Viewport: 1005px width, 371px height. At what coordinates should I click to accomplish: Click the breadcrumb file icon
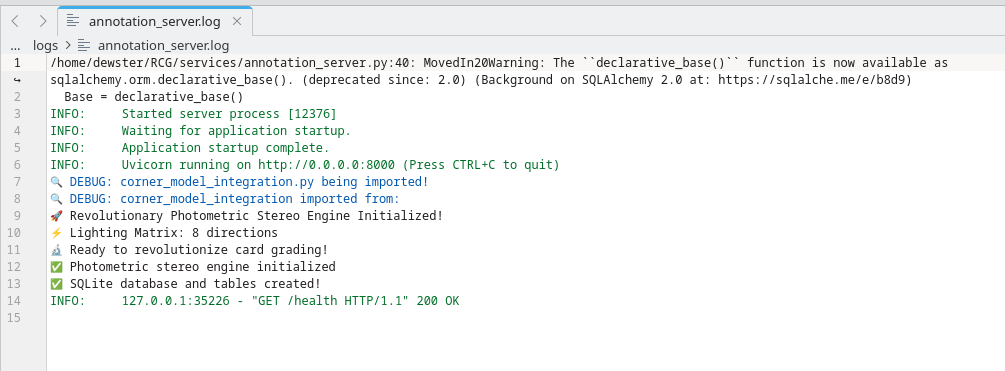(x=85, y=46)
